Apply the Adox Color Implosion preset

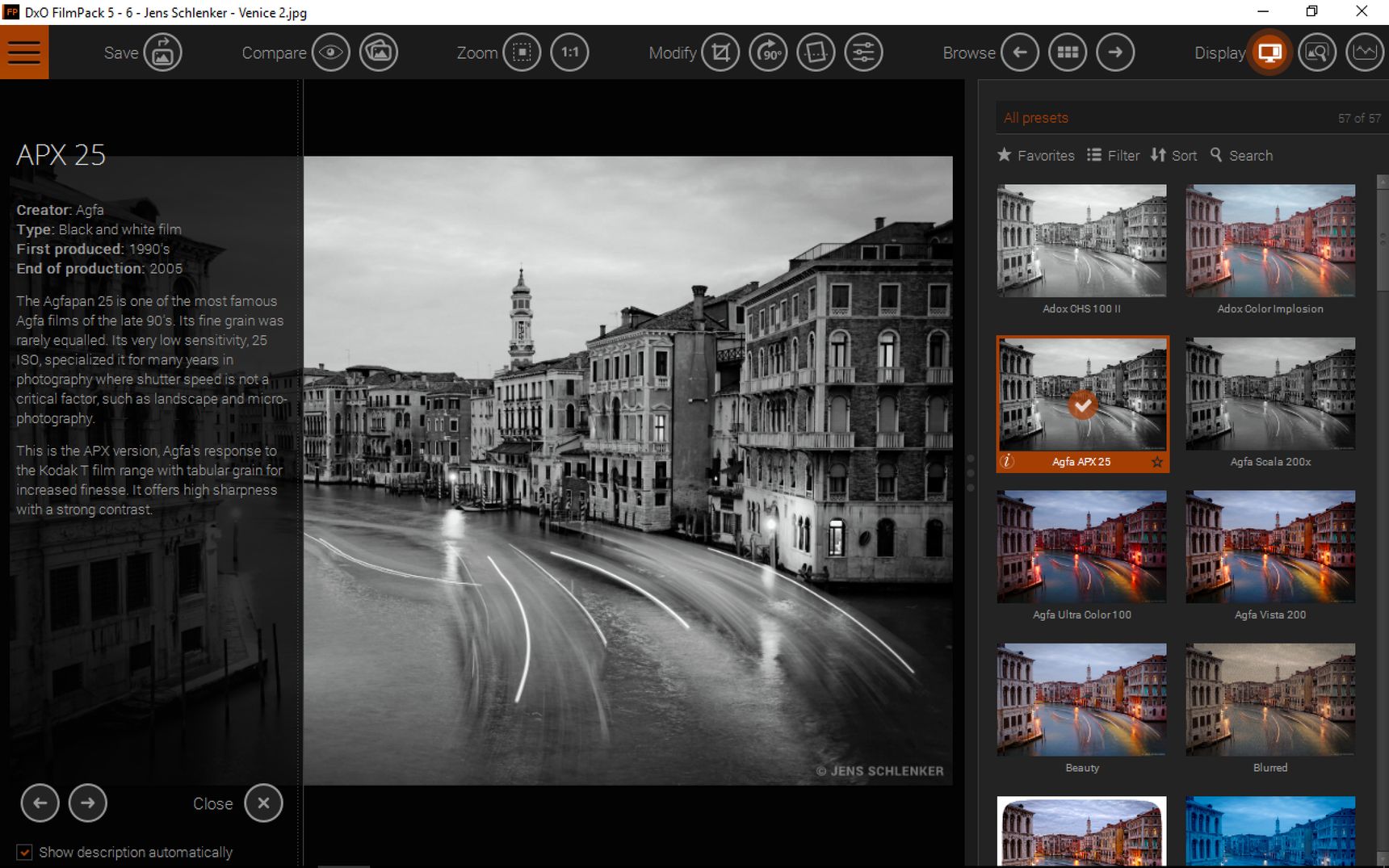pyautogui.click(x=1270, y=241)
